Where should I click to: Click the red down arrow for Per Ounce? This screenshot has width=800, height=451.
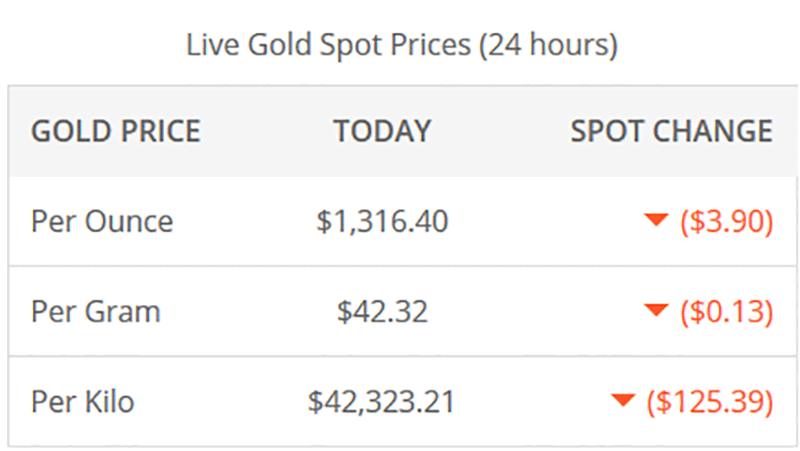[656, 221]
